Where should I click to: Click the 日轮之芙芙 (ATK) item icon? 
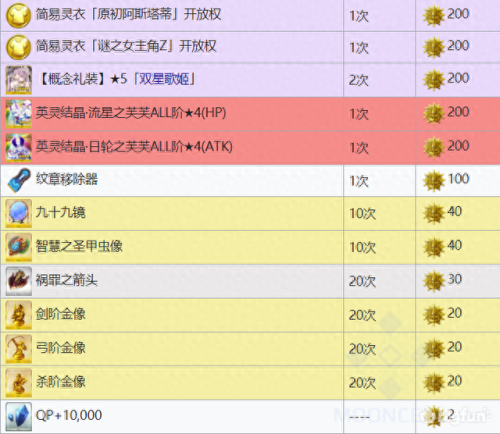[x=19, y=148]
